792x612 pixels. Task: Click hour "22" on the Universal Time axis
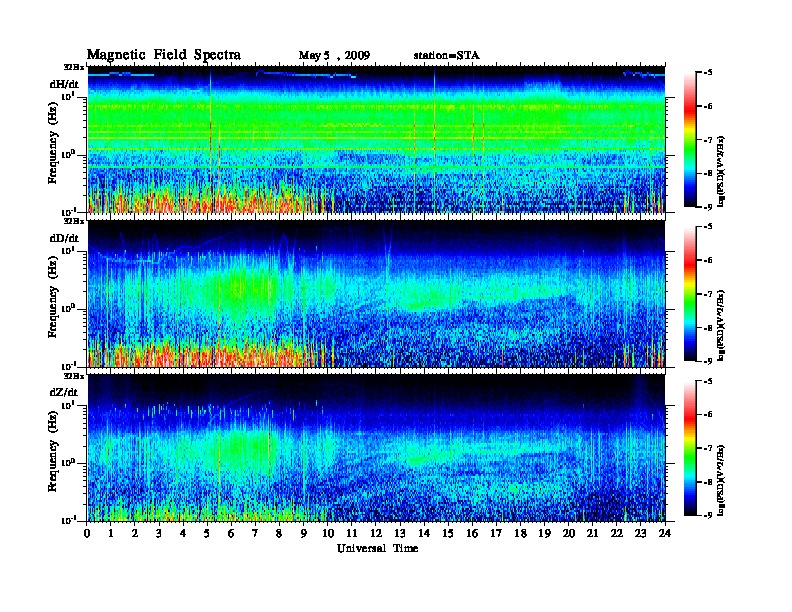pyautogui.click(x=617, y=534)
